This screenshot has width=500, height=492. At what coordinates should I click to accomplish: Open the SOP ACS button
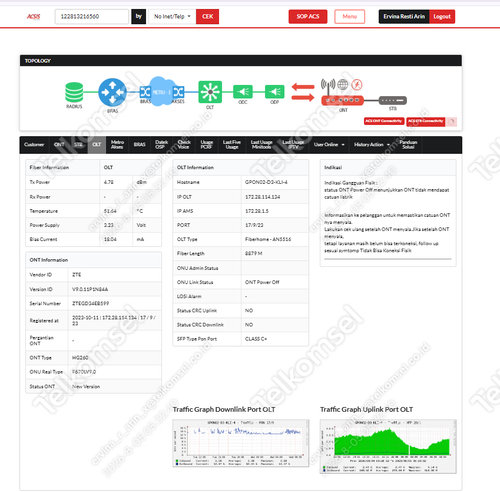tap(308, 16)
